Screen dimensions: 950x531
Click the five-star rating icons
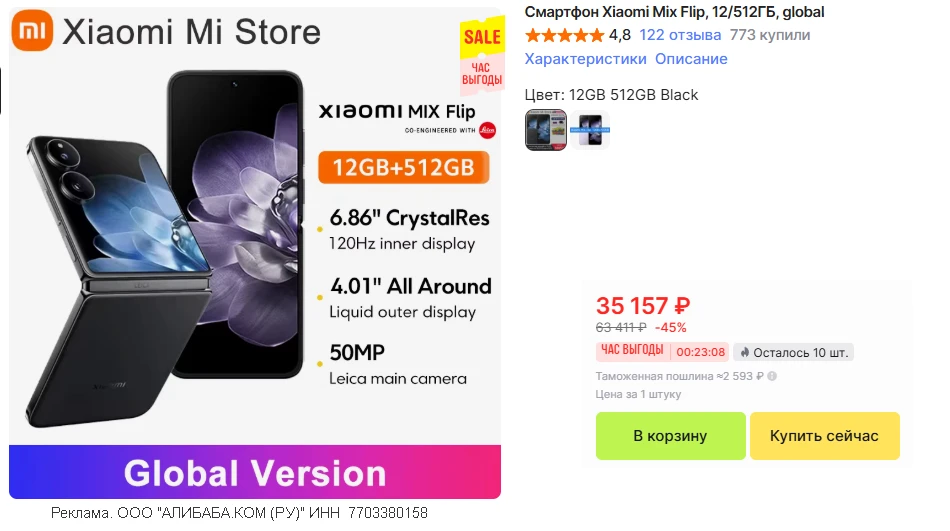pyautogui.click(x=564, y=35)
